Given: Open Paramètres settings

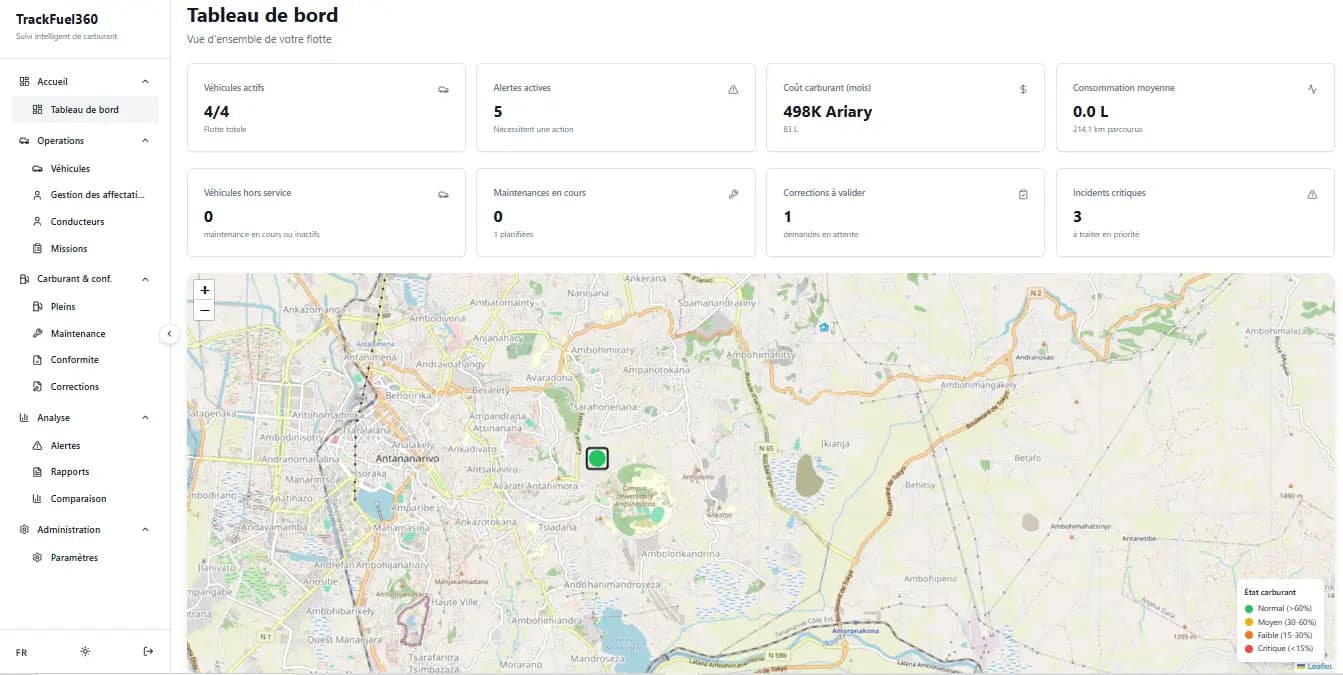Looking at the screenshot, I should pyautogui.click(x=85, y=558).
